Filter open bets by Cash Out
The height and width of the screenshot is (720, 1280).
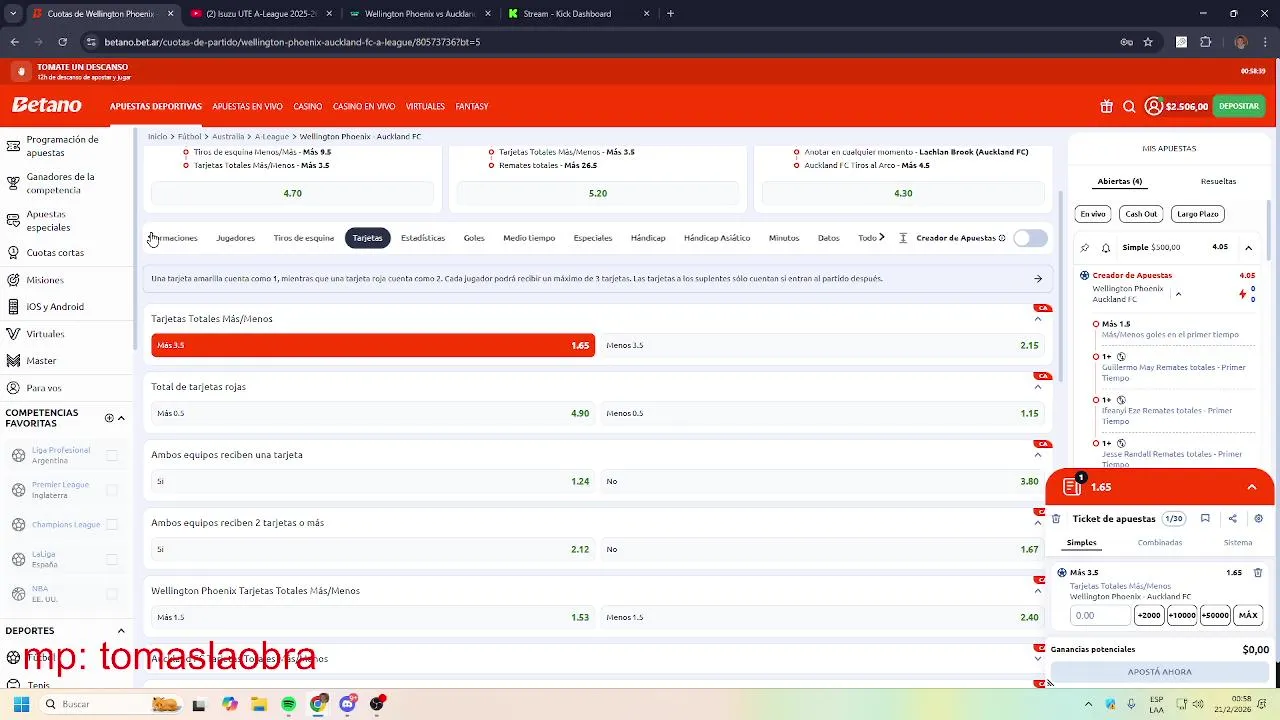click(1141, 214)
